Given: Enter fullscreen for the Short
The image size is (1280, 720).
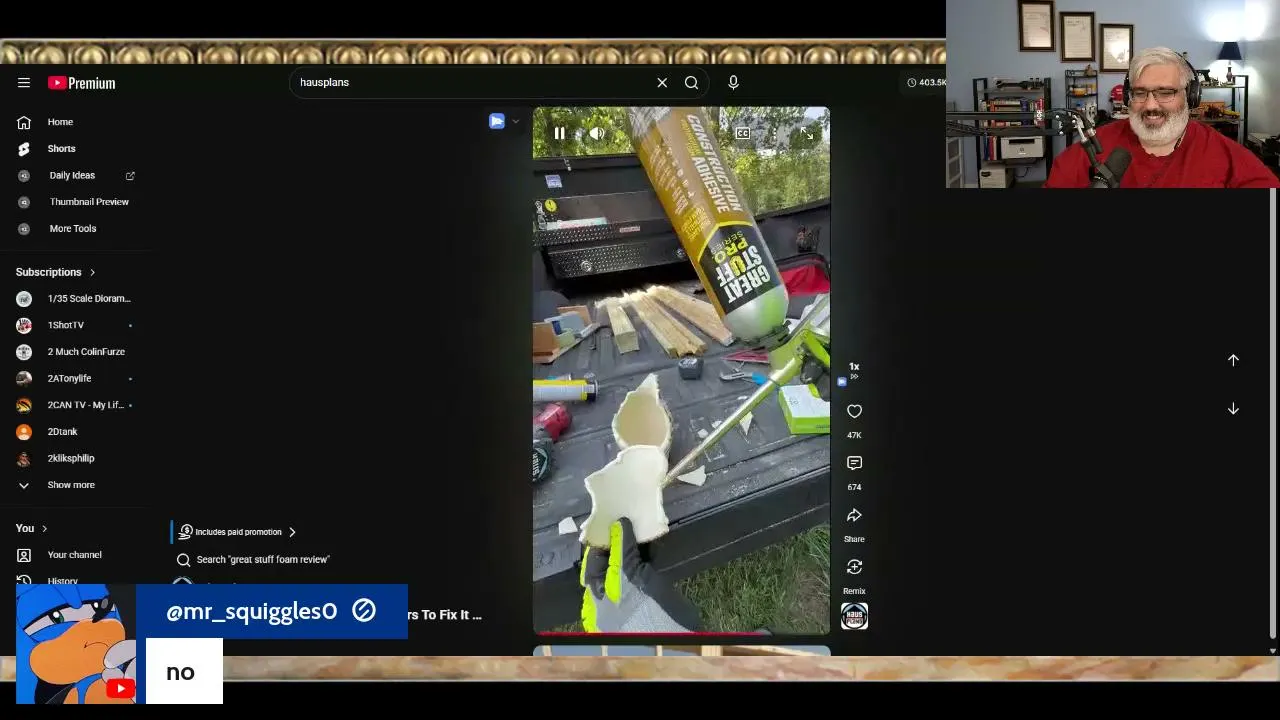Looking at the screenshot, I should tap(806, 133).
